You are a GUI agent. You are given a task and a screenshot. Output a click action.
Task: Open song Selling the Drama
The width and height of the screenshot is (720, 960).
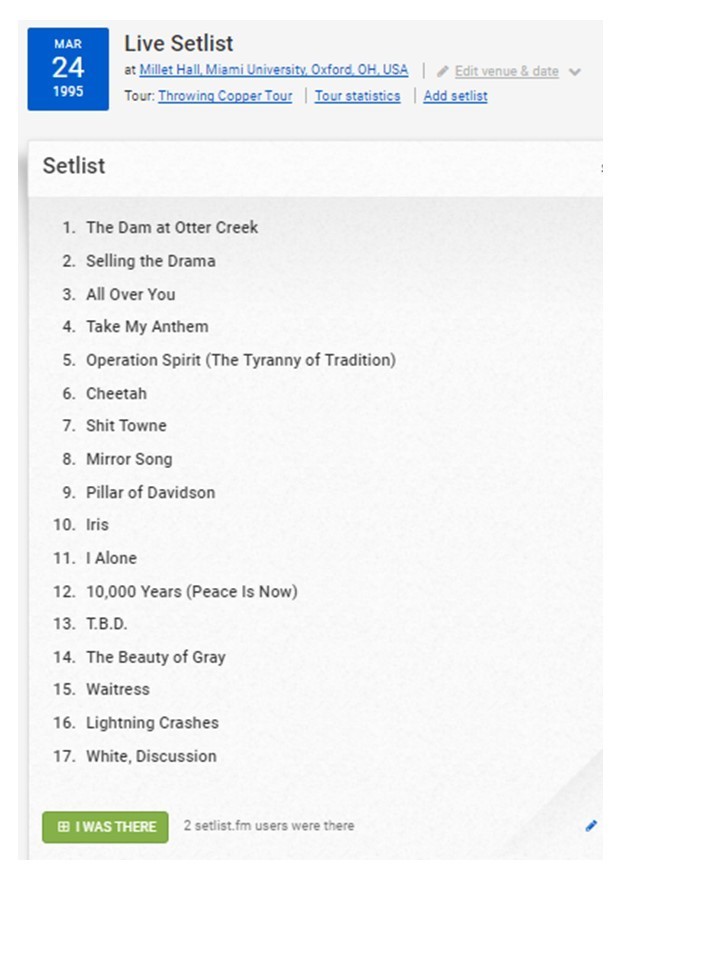click(151, 261)
